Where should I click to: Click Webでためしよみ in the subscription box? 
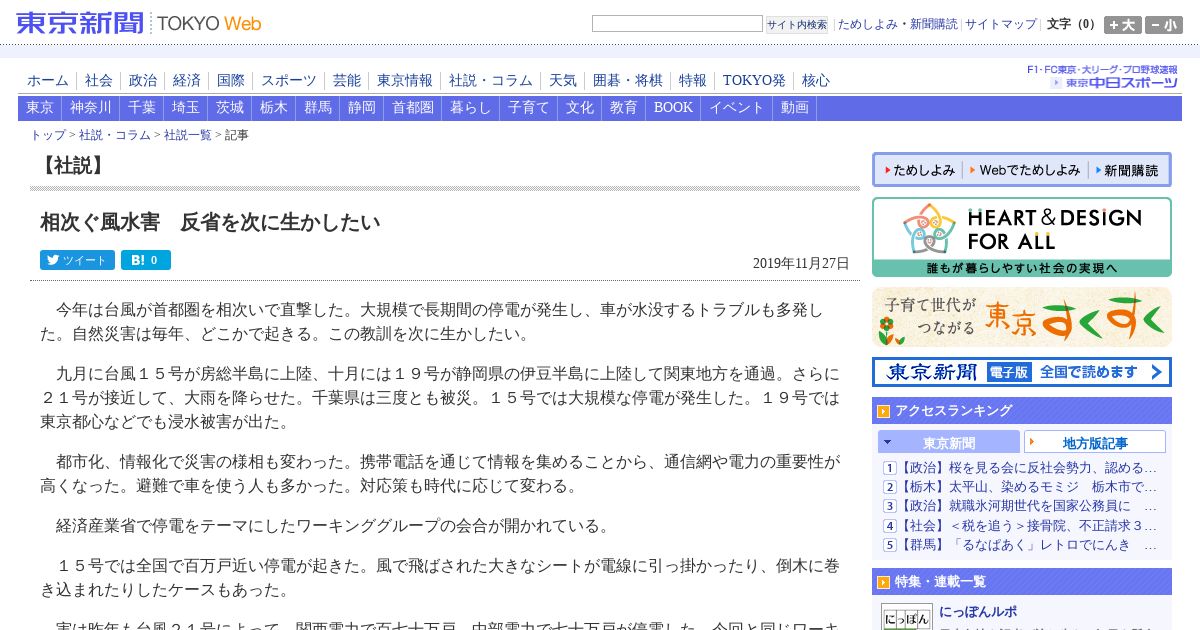pyautogui.click(x=1025, y=170)
